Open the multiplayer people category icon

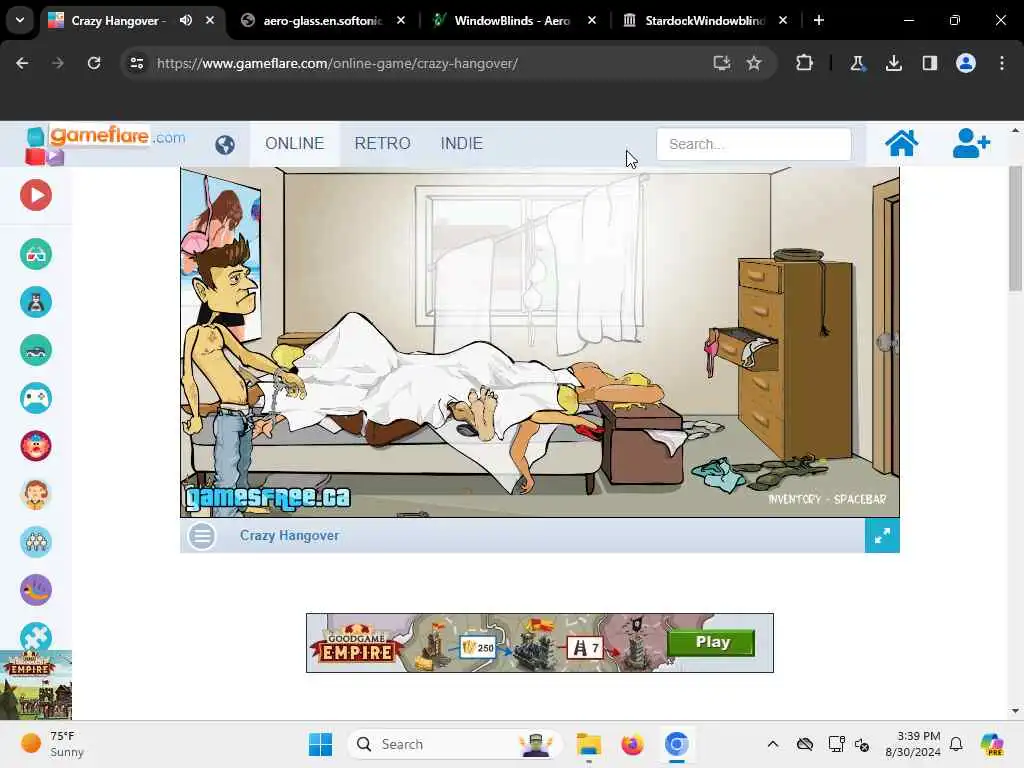tap(36, 542)
